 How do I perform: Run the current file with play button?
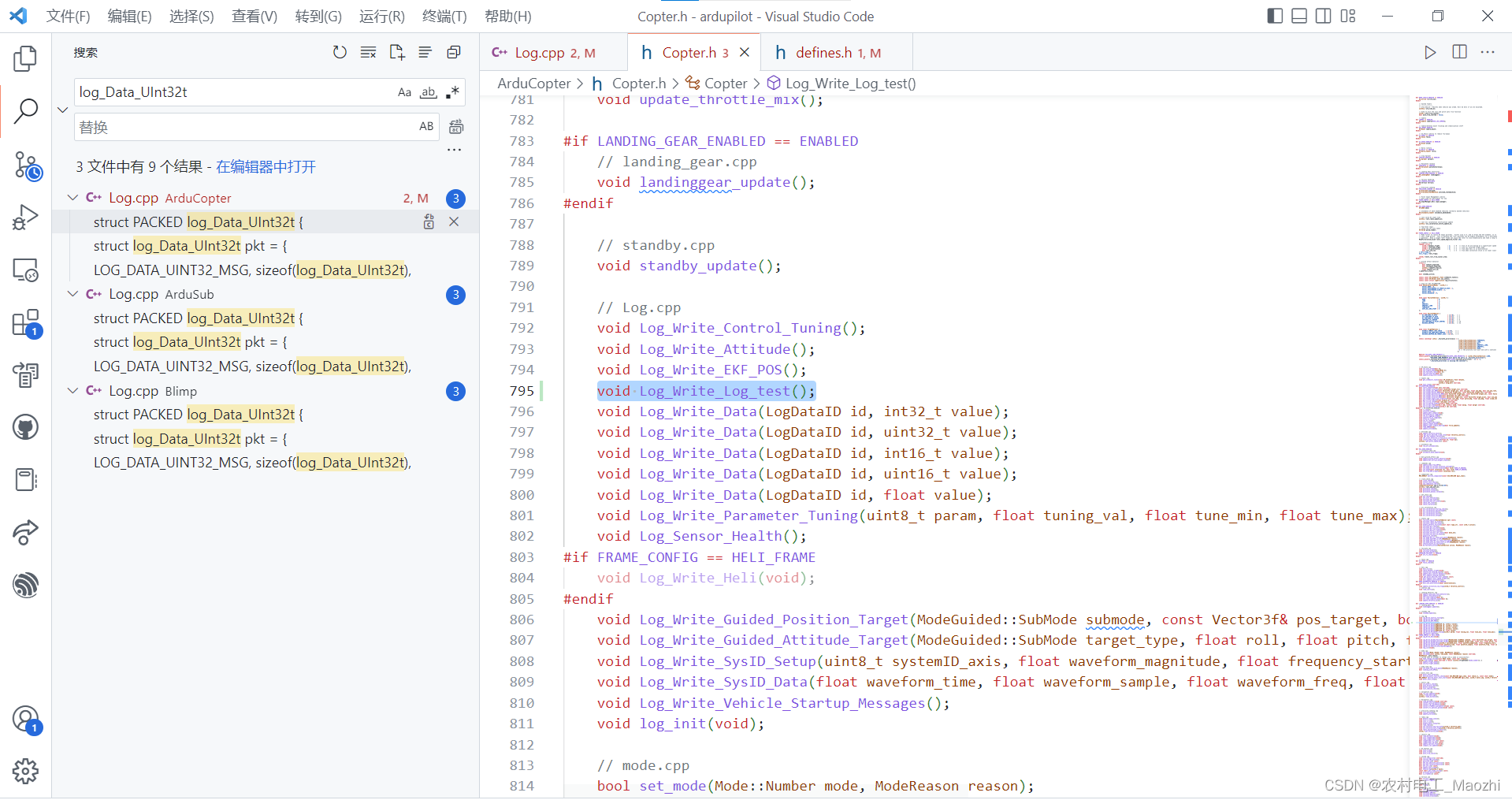1430,52
